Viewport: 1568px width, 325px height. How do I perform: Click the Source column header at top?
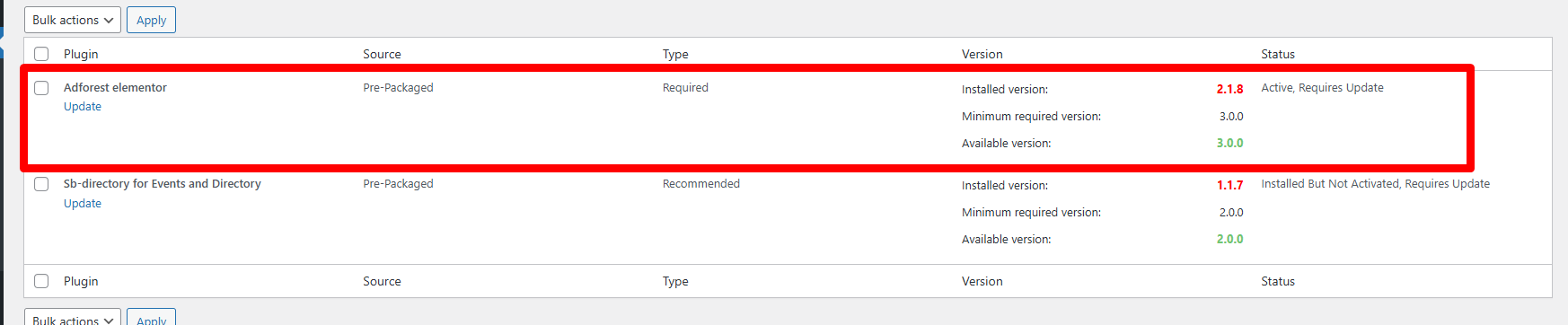(x=382, y=54)
